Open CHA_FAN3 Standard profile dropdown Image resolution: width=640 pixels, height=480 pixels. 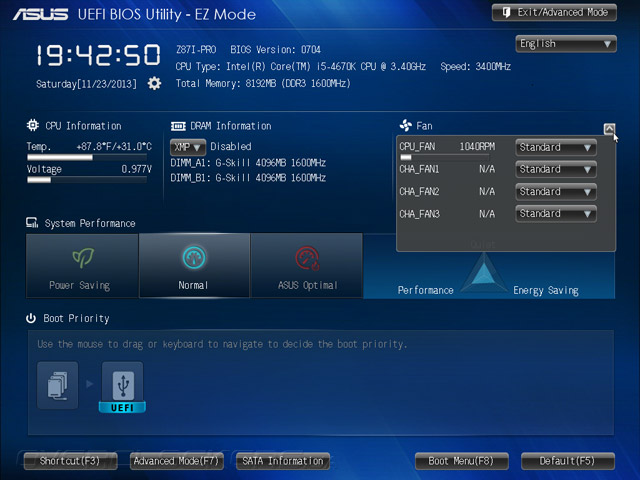pos(556,213)
